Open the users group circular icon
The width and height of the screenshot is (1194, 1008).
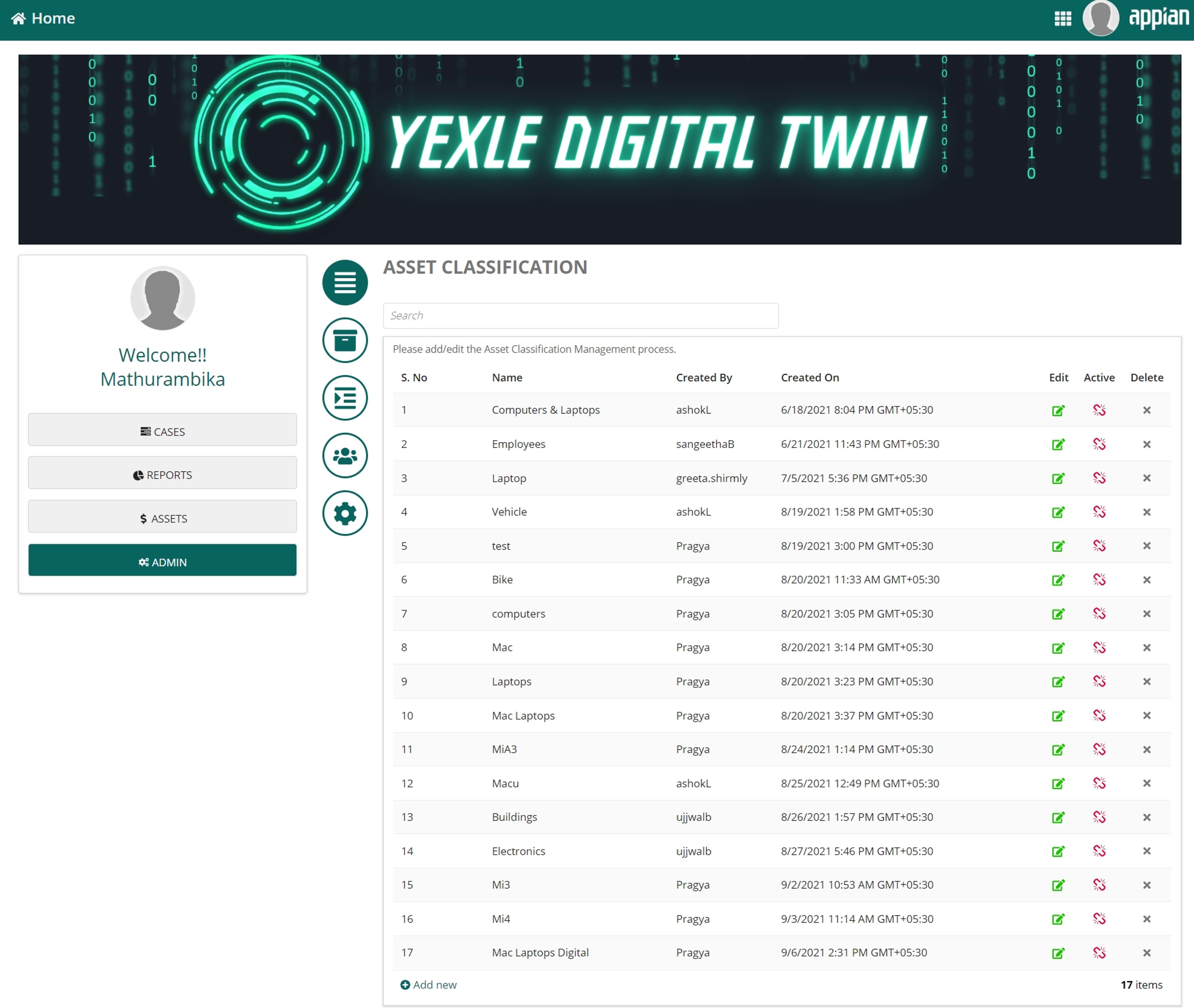(x=345, y=455)
